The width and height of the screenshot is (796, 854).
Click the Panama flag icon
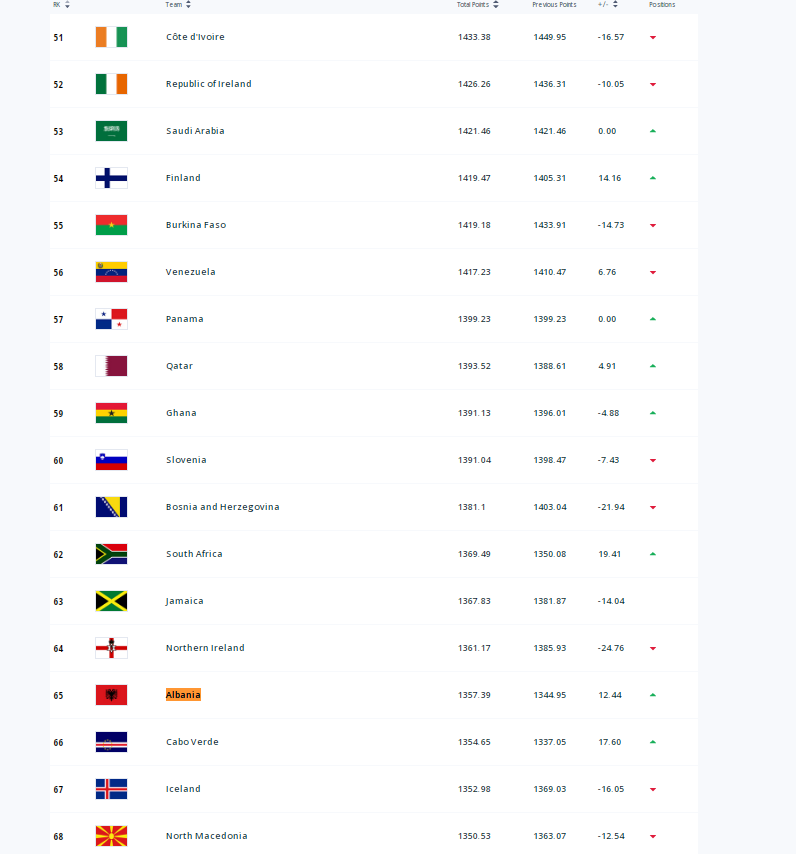[x=111, y=319]
